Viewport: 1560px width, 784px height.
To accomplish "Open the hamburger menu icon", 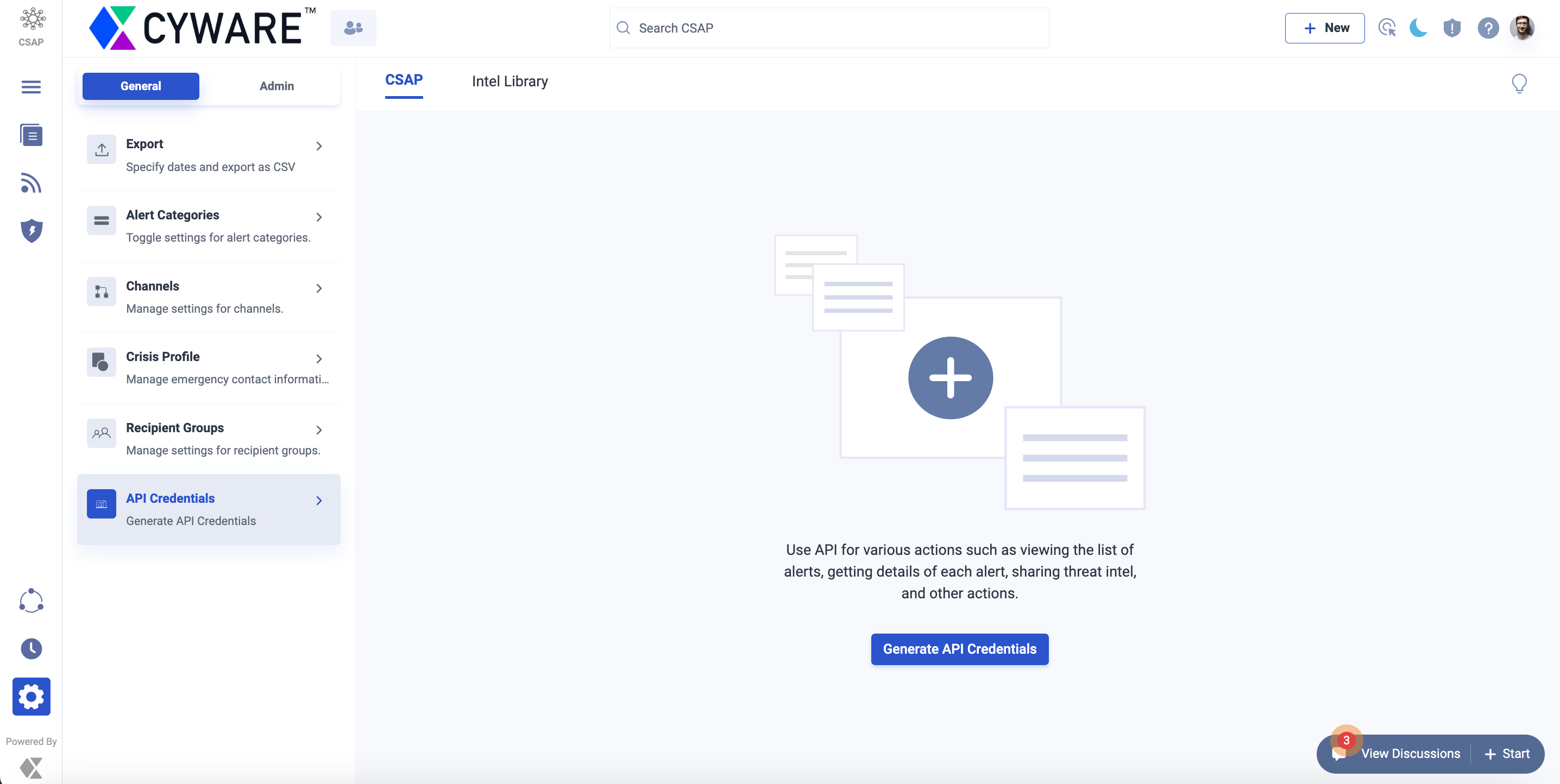I will pyautogui.click(x=31, y=87).
